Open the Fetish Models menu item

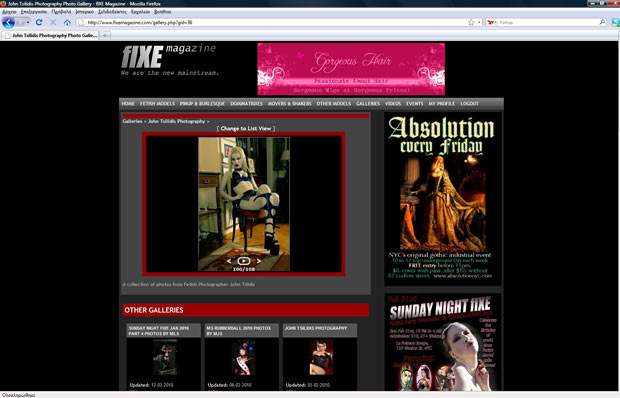coord(157,104)
